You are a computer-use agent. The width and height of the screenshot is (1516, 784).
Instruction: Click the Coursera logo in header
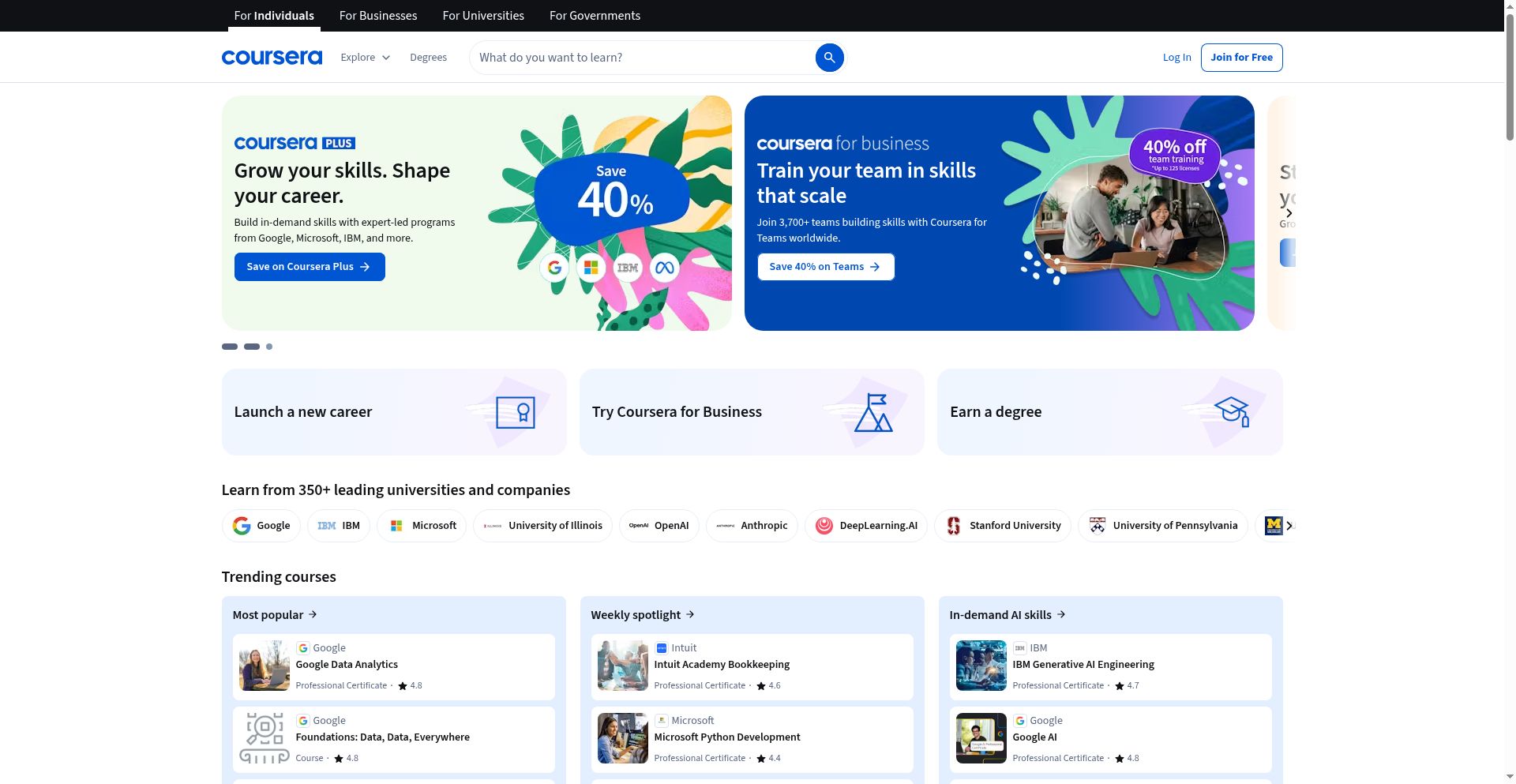(x=272, y=58)
